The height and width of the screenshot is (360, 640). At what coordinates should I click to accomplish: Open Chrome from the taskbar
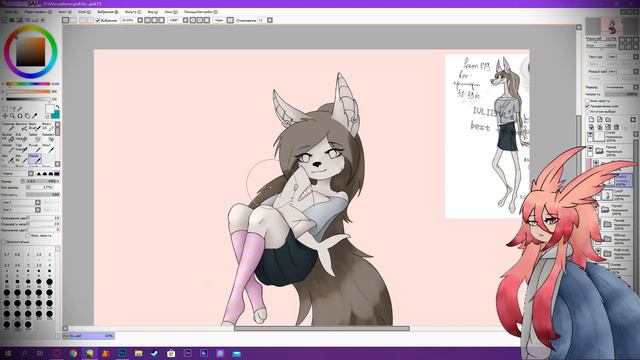point(73,353)
